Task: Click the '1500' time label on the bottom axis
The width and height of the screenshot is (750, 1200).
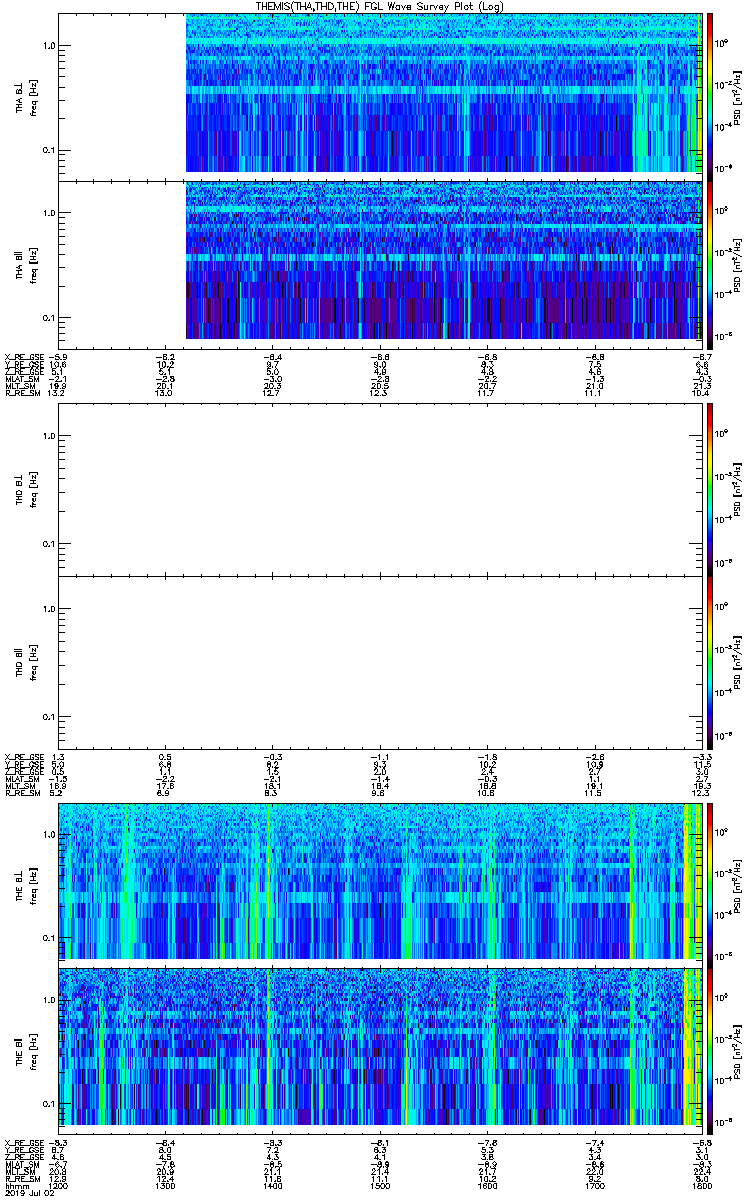Action: coord(380,1186)
